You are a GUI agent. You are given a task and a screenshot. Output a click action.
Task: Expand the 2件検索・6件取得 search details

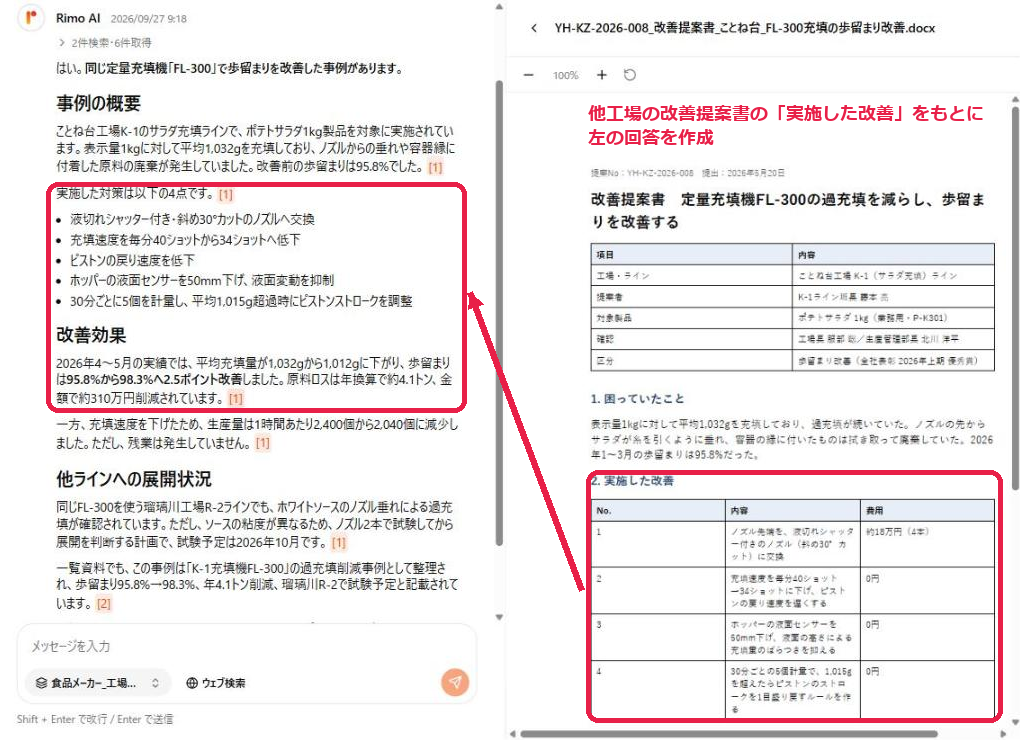click(104, 43)
